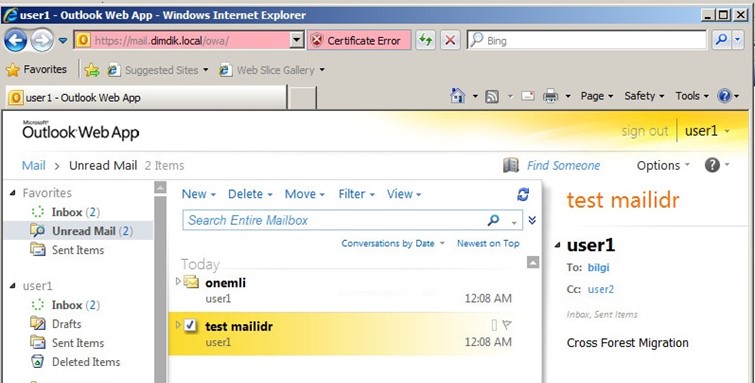Click the Print icon
Screen dimensions: 755x383
[x=550, y=96]
